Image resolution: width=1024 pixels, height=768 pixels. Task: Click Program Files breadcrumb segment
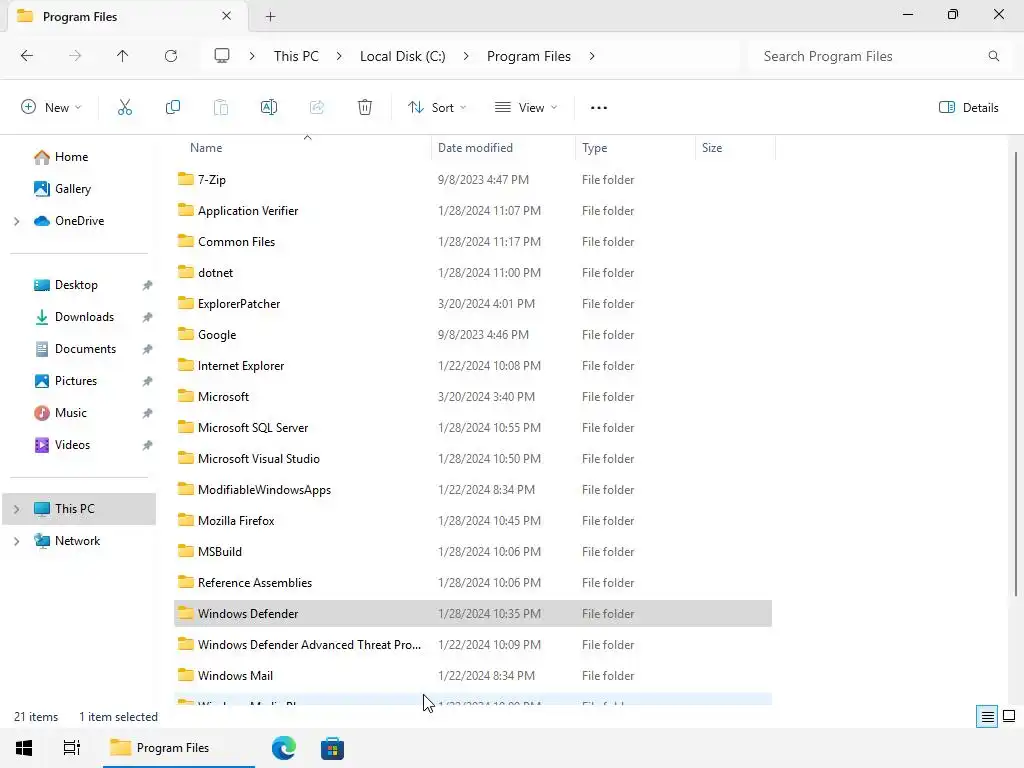(x=528, y=56)
